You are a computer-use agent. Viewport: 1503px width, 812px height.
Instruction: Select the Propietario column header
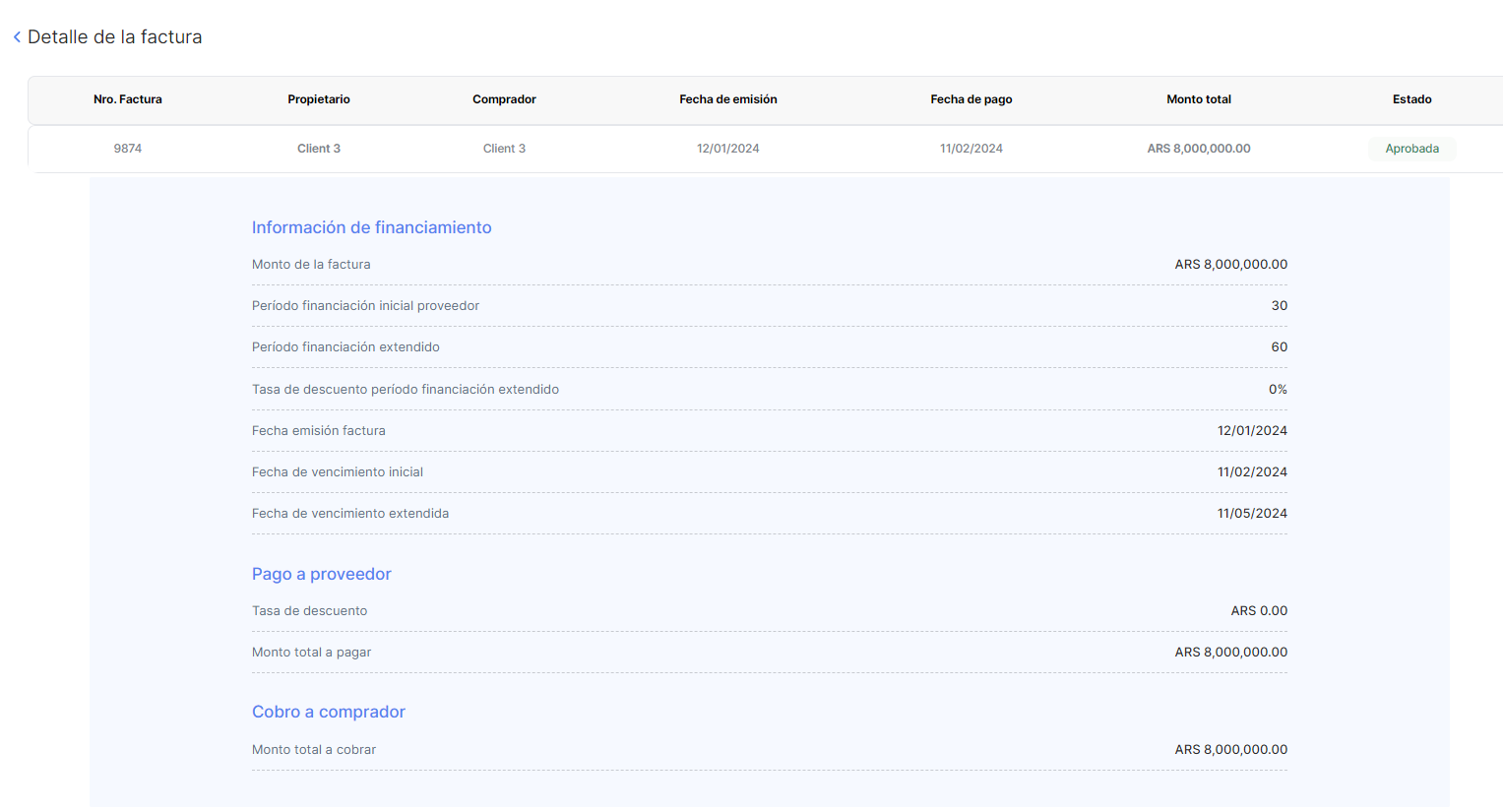[x=319, y=99]
